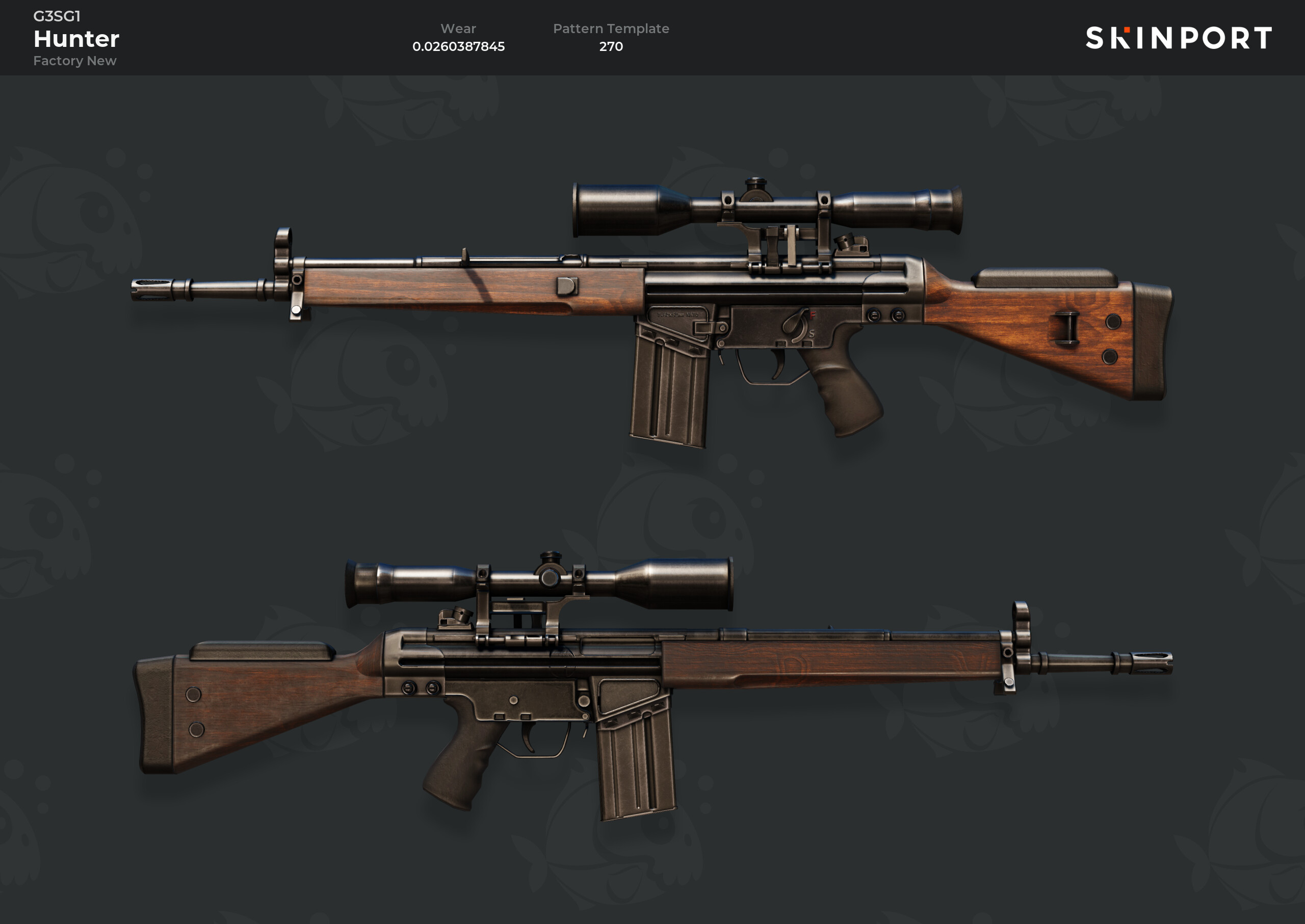Click the top rifle's wooden handguard
1305x924 pixels.
pos(474,291)
